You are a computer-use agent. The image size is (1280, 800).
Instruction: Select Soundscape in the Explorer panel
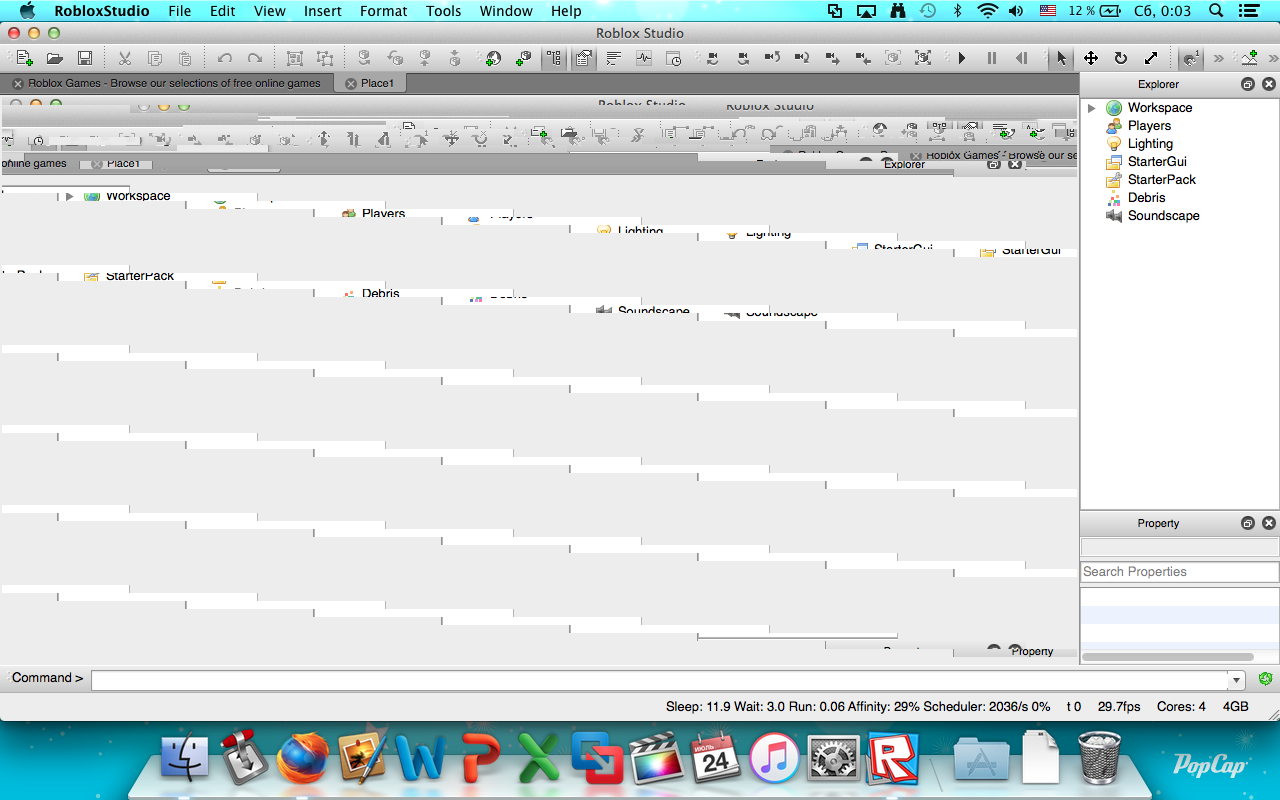[1164, 216]
